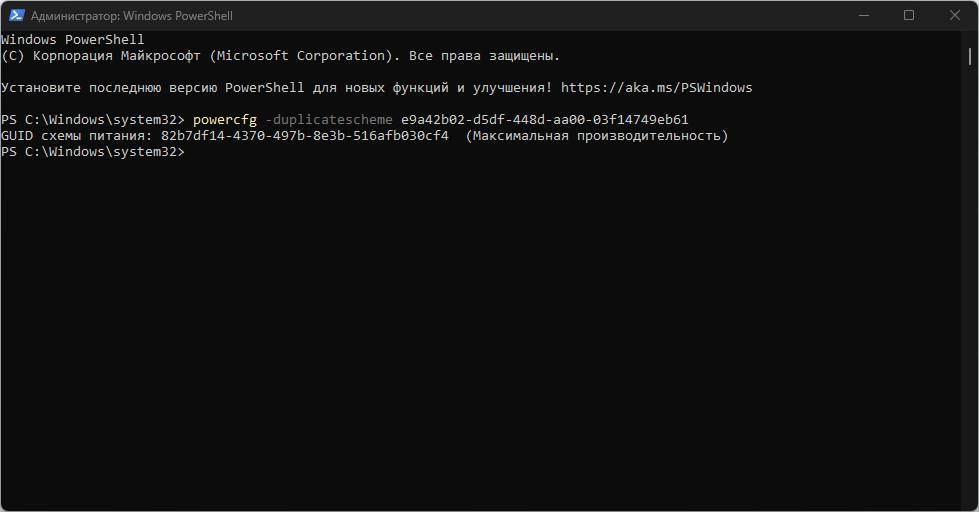Image resolution: width=979 pixels, height=512 pixels.
Task: Click the "(Максимальная производительность)" scheme name
Action: [597, 136]
